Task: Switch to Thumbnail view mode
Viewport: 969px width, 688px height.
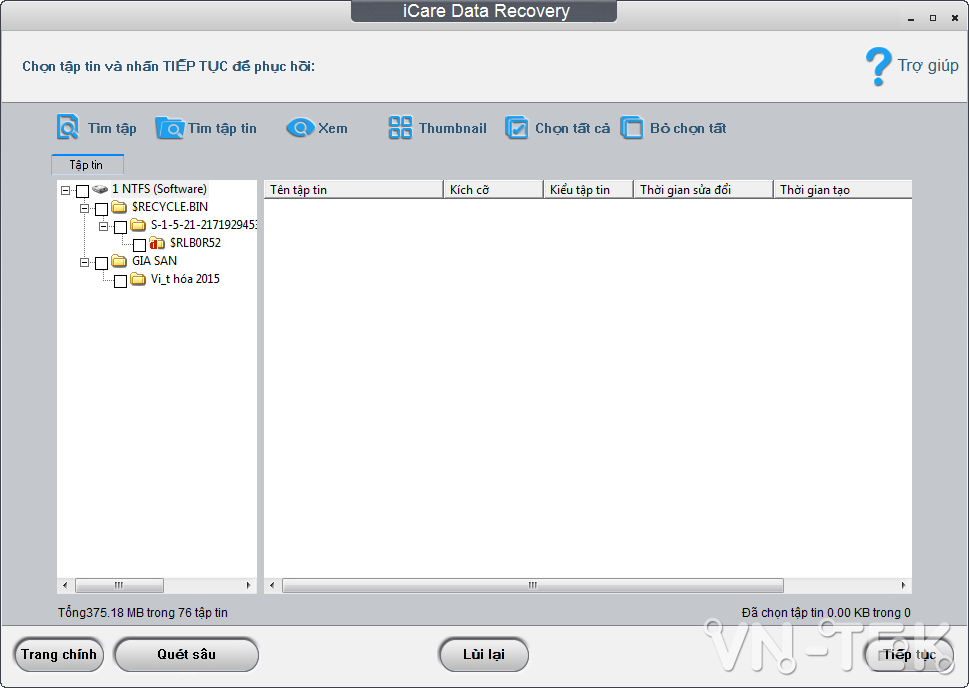Action: [x=400, y=127]
